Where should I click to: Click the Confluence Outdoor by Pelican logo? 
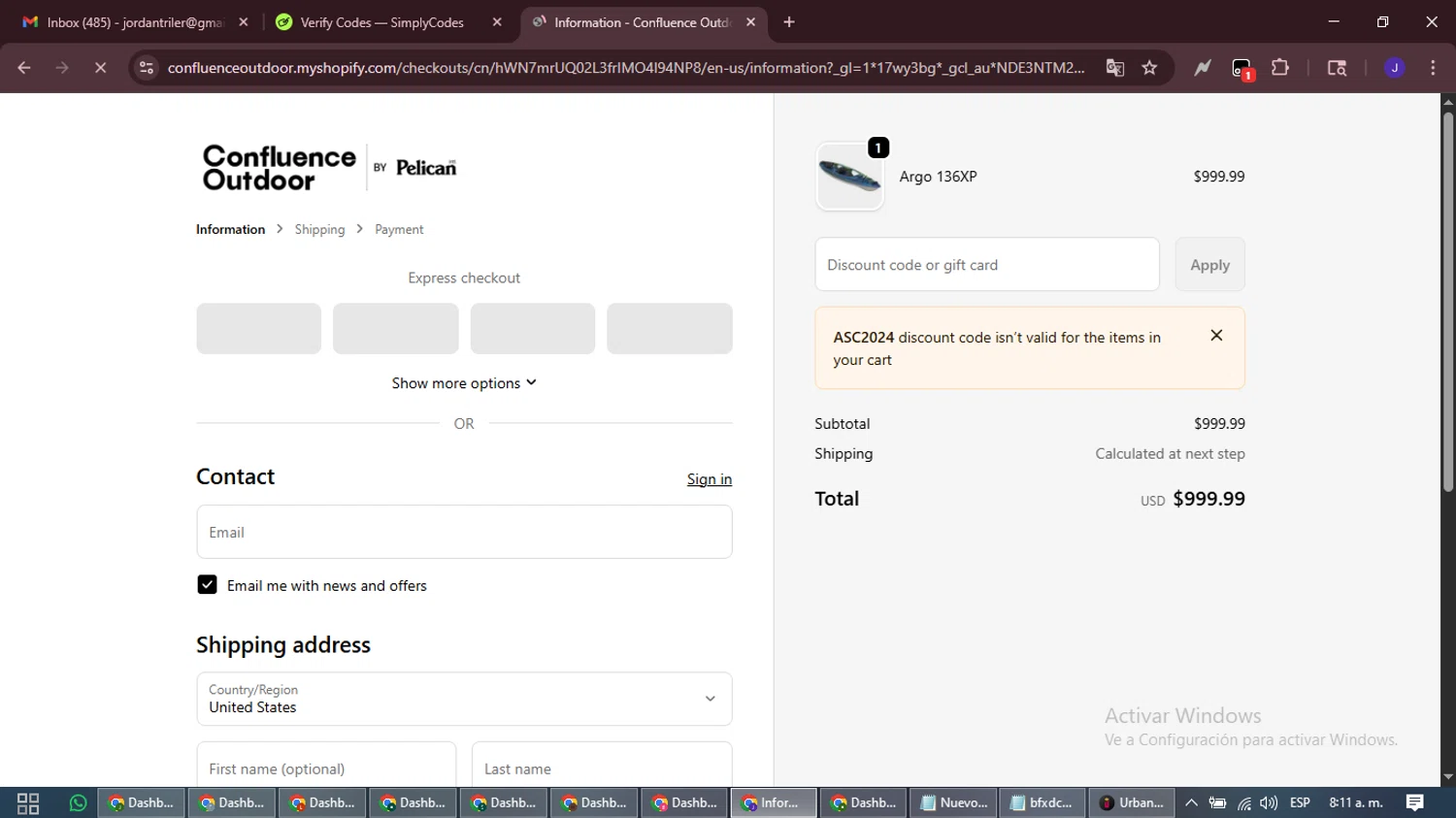tap(329, 168)
